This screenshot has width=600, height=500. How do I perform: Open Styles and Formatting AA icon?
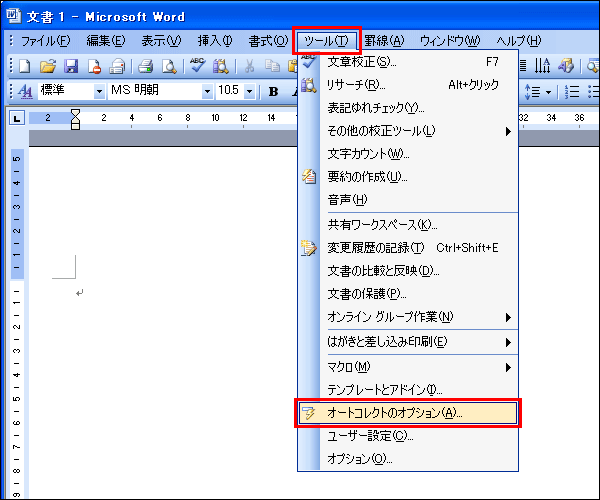click(25, 91)
